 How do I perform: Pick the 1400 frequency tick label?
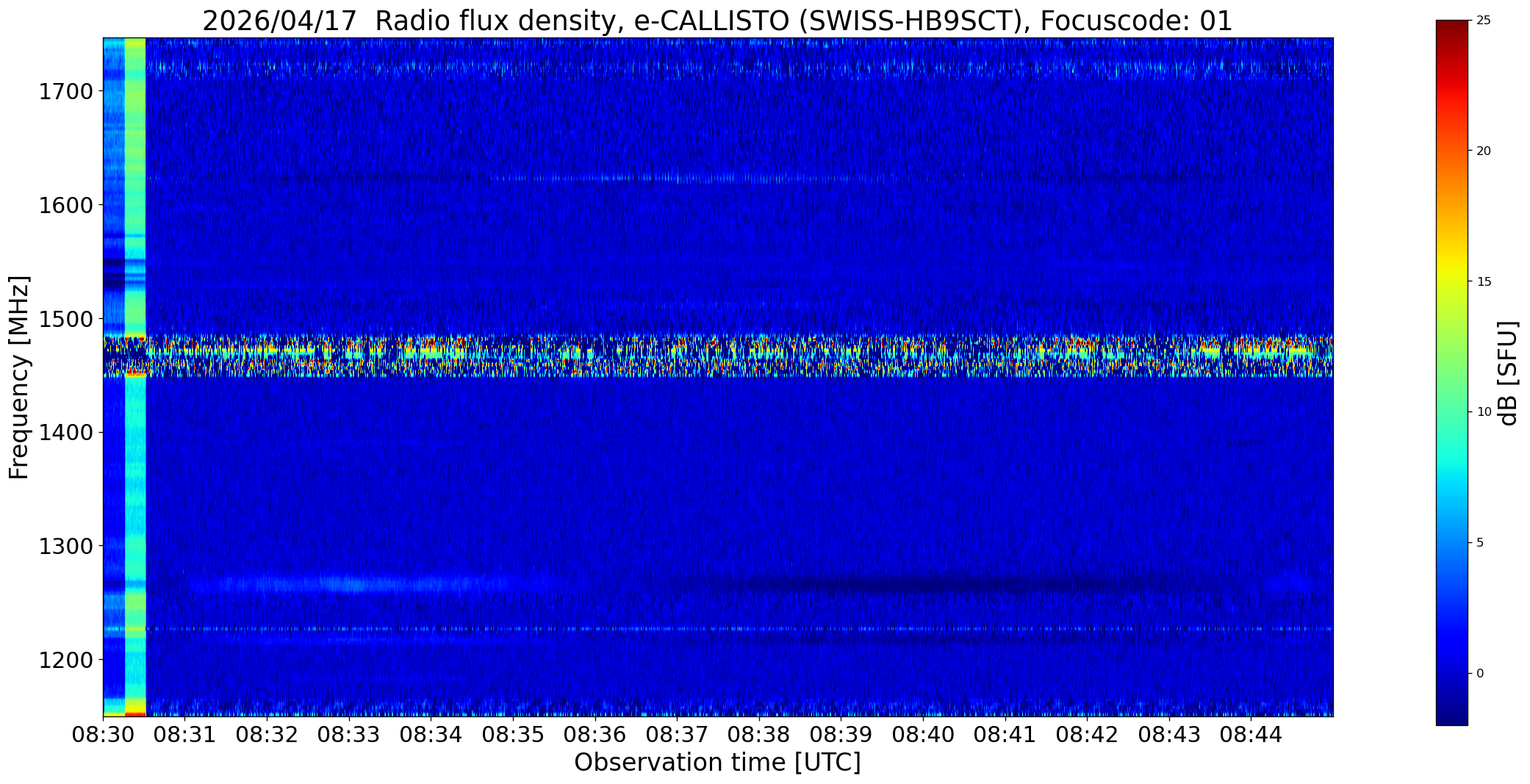[x=65, y=433]
